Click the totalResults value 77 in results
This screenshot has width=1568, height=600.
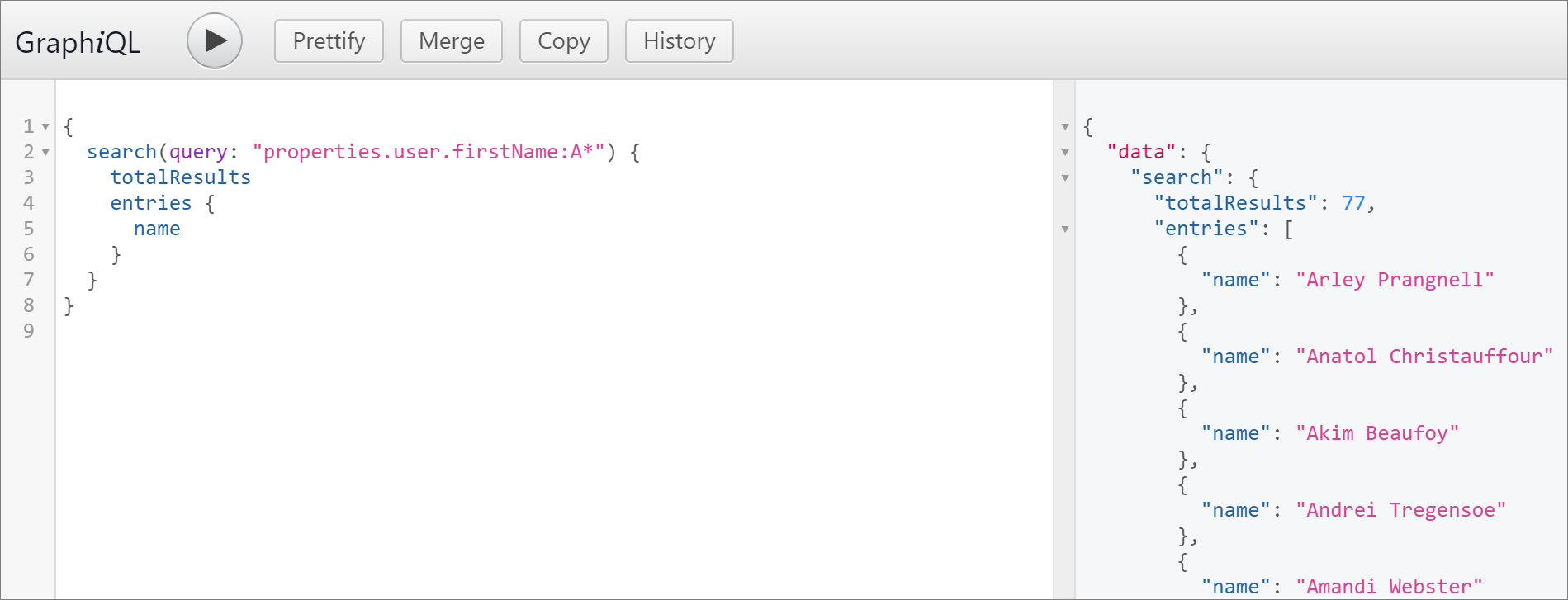(1353, 203)
